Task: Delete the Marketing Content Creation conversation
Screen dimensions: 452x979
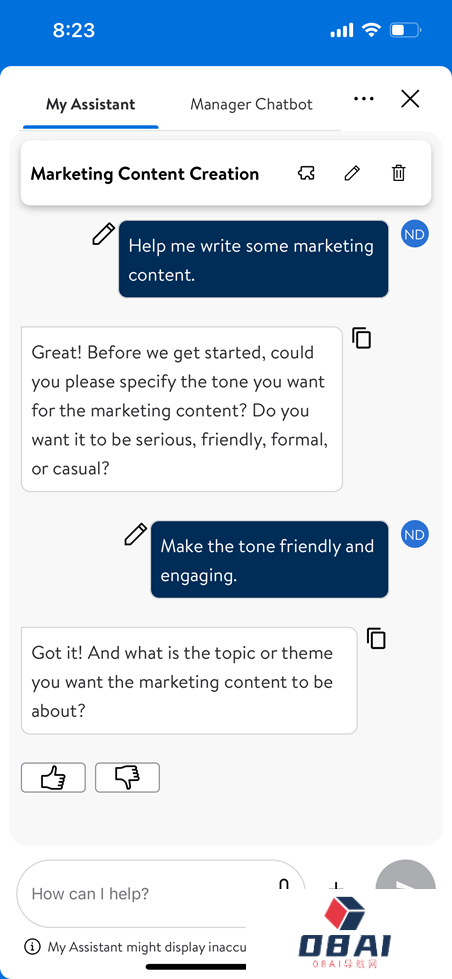Action: (398, 173)
